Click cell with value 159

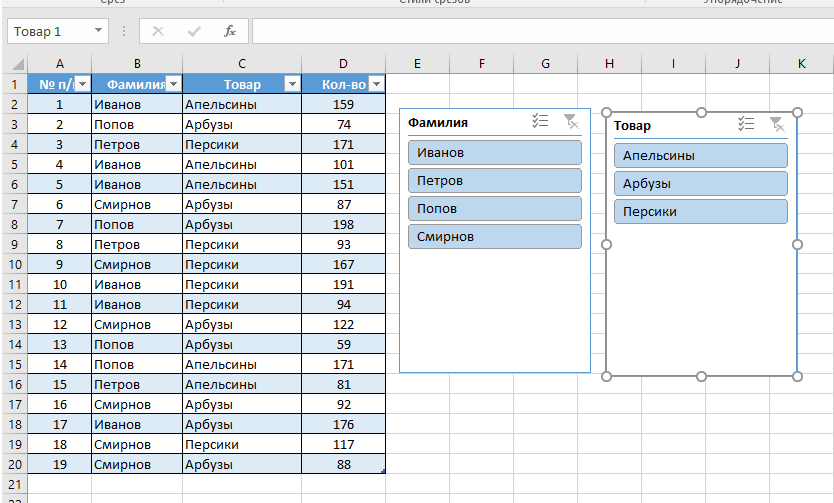[x=343, y=104]
